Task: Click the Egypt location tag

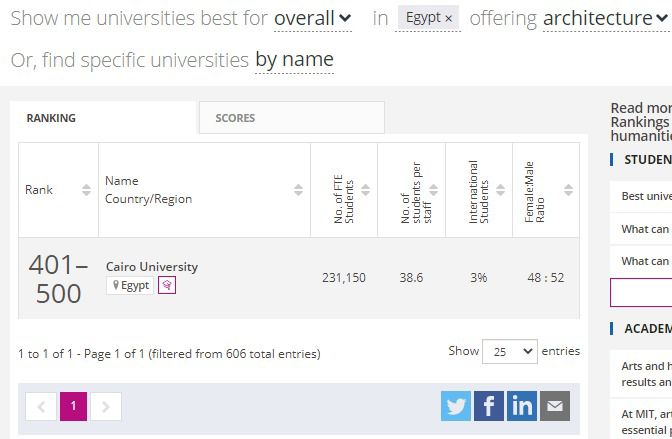Action: point(130,285)
